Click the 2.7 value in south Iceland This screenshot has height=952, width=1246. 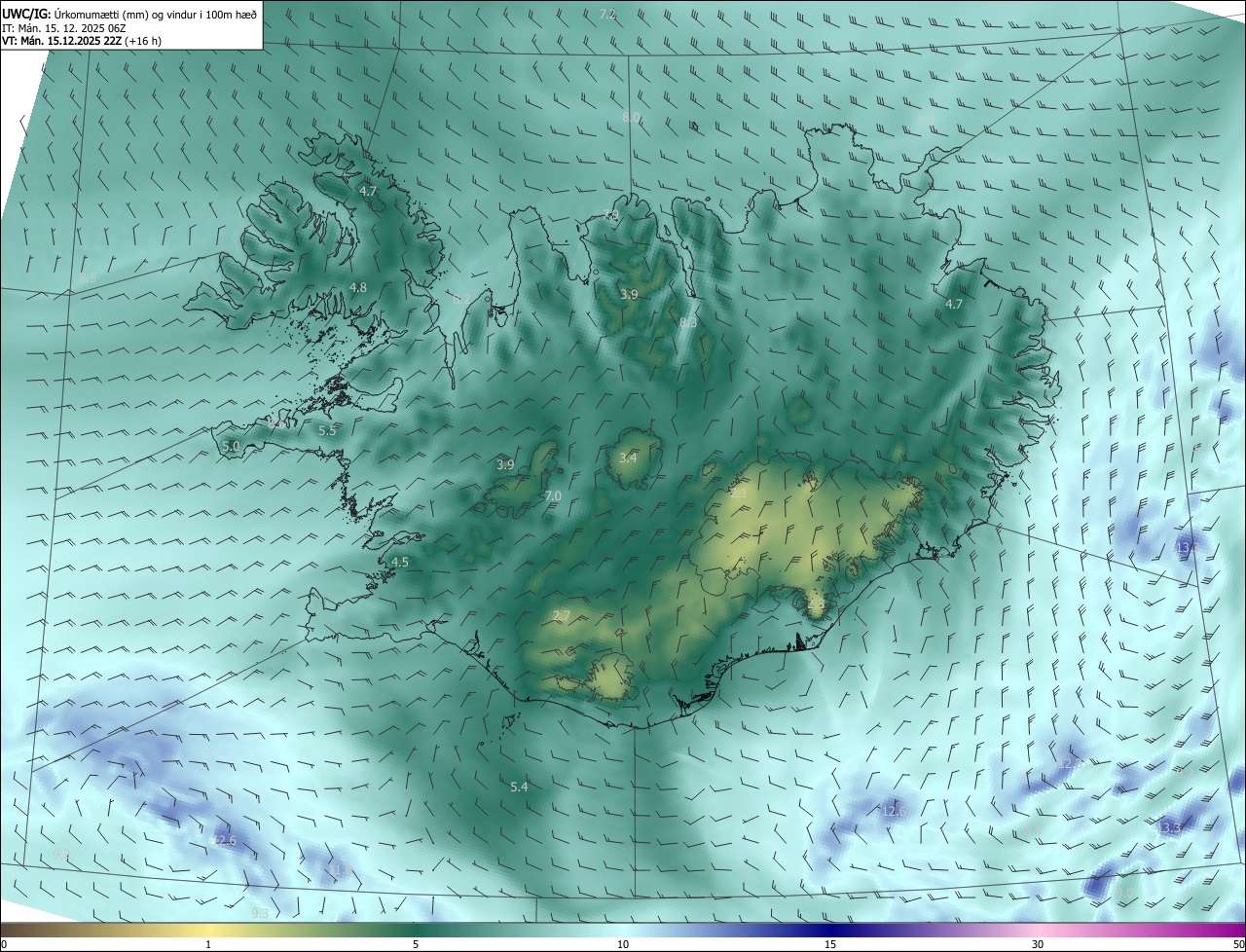(x=561, y=614)
